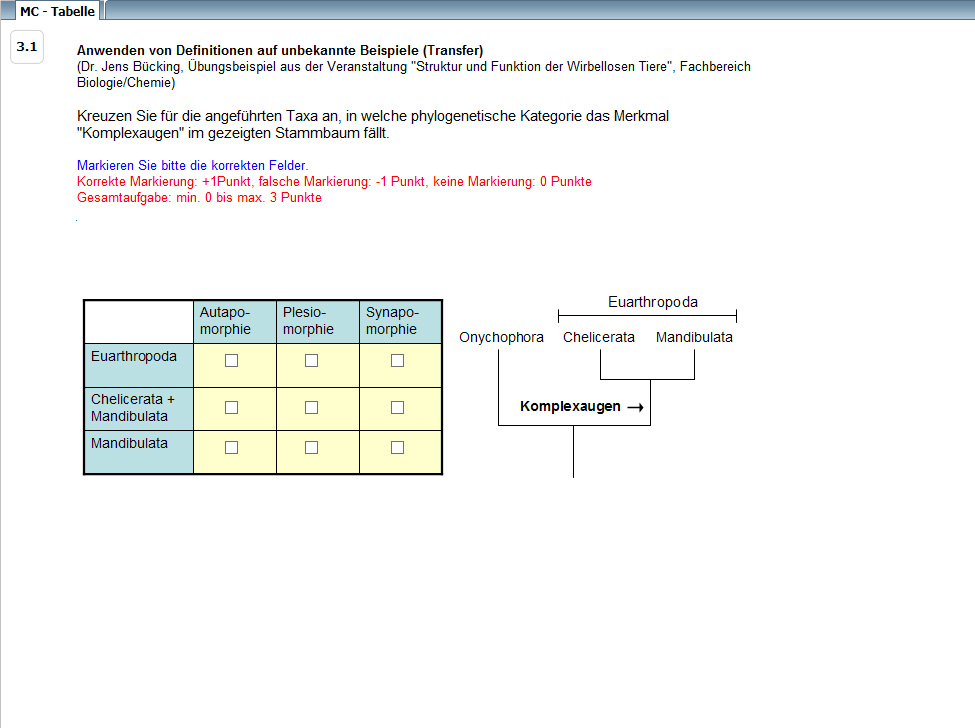This screenshot has height=728, width=975.
Task: Click the Autapomorphie column header
Action: [225, 321]
